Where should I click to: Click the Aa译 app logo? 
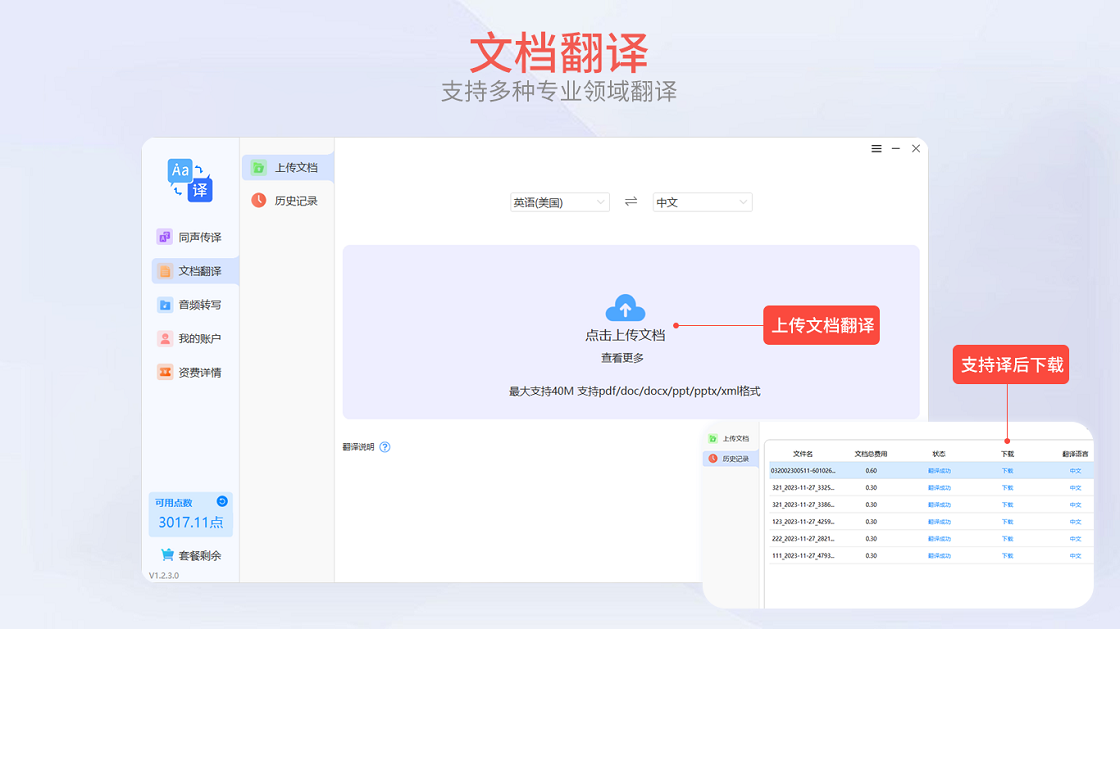click(x=190, y=181)
